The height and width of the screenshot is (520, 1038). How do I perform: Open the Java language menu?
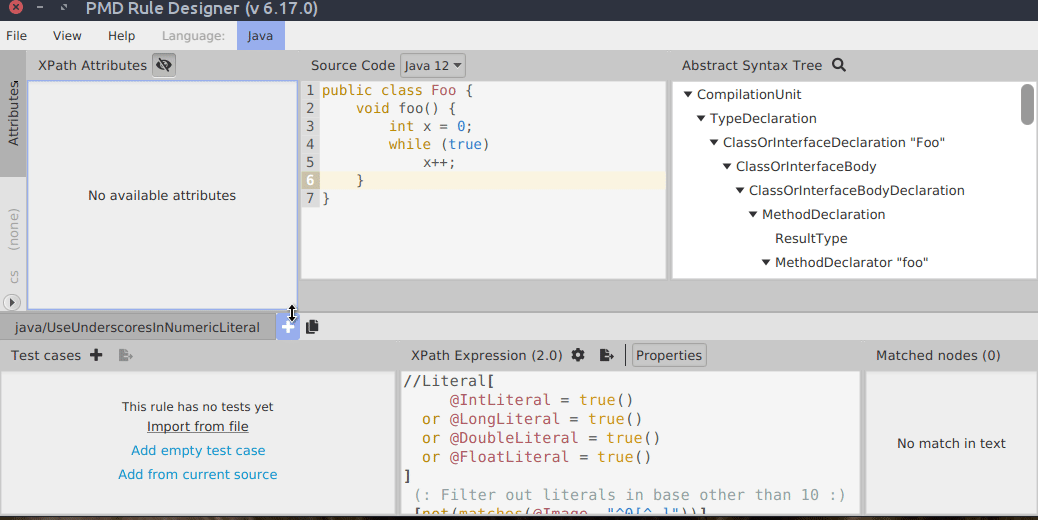coord(260,36)
